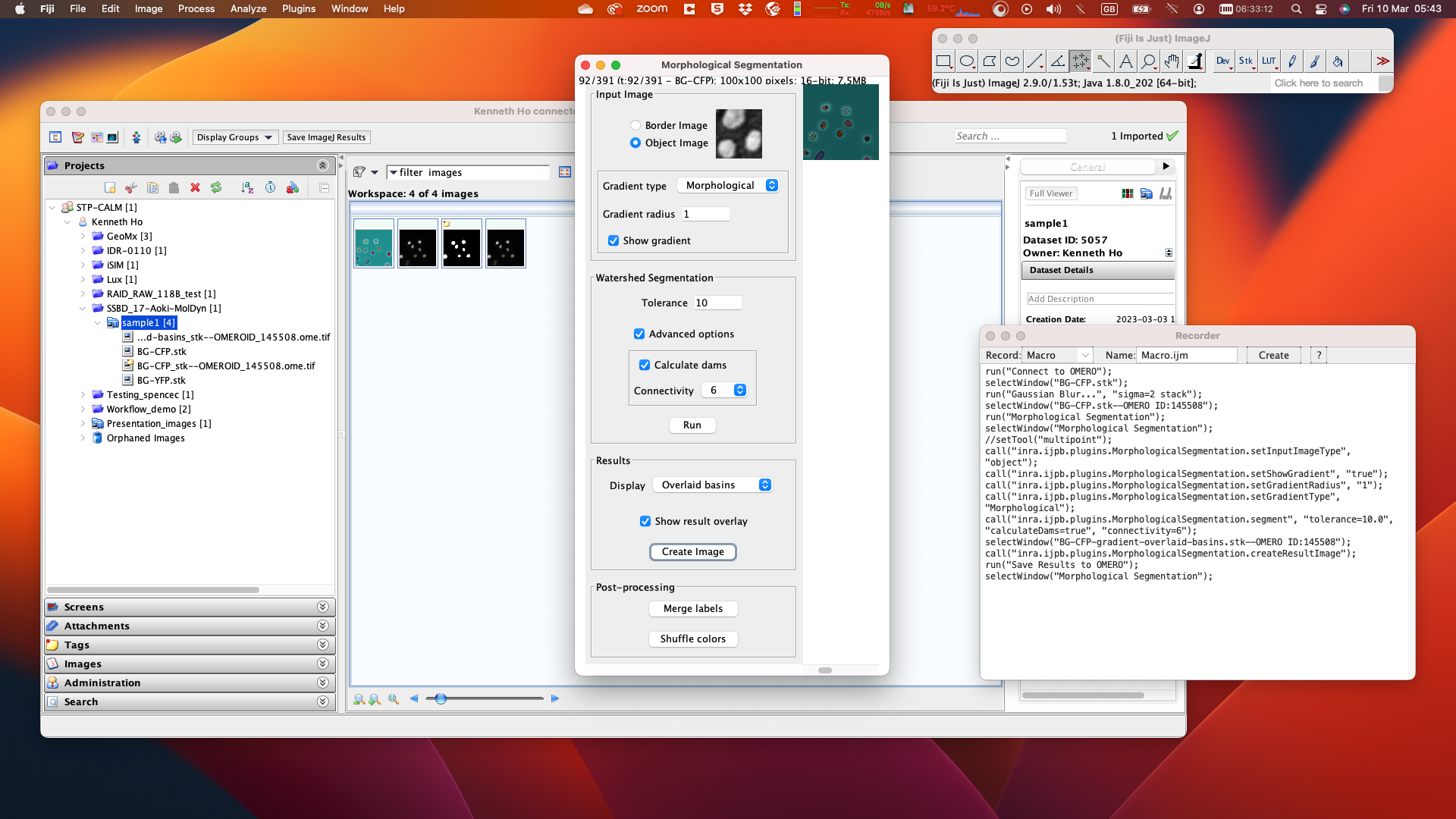Image resolution: width=1456 pixels, height=819 pixels.
Task: Select the Magnifying glass zoom tool
Action: pyautogui.click(x=1149, y=61)
